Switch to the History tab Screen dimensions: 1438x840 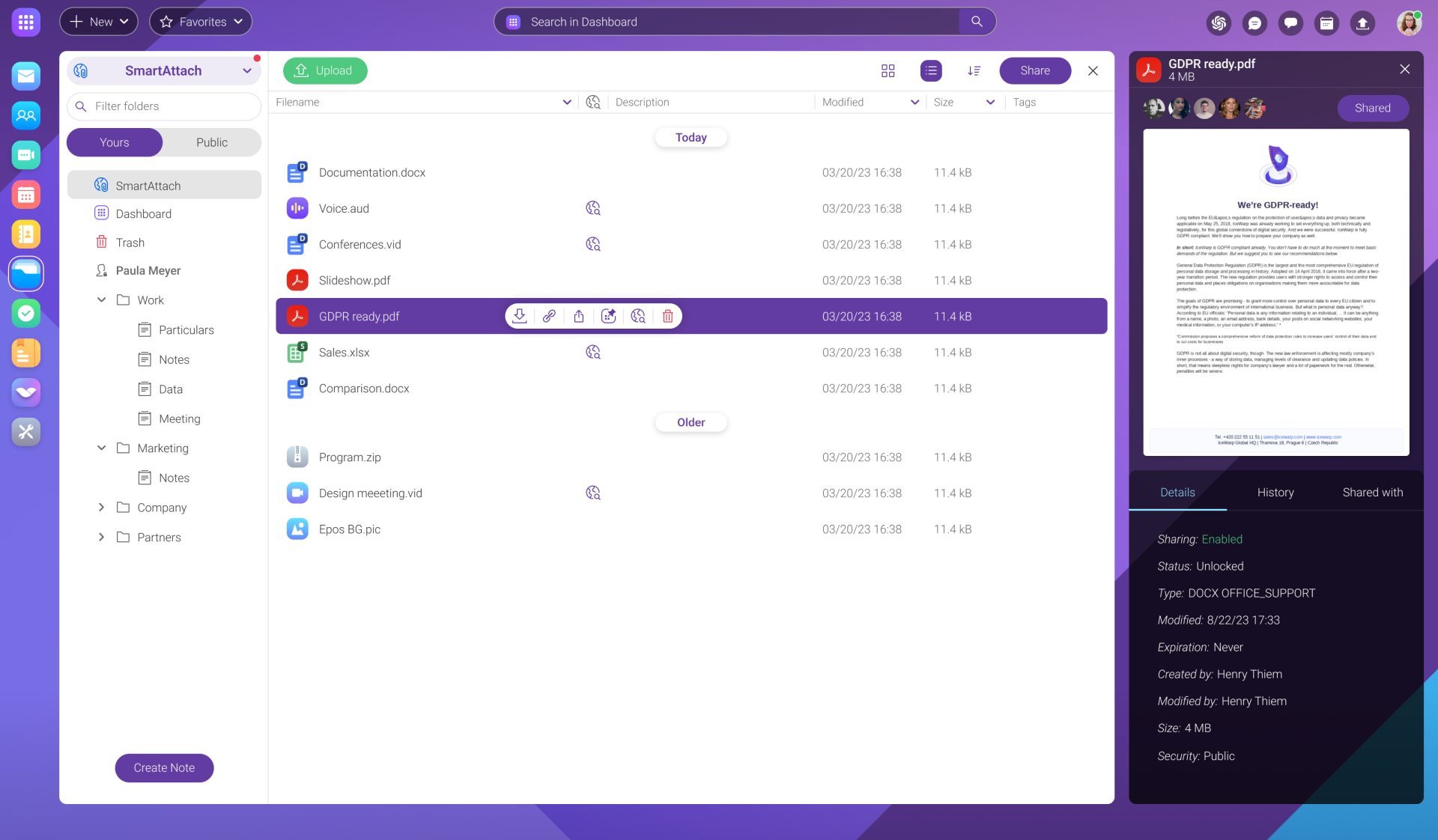pyautogui.click(x=1275, y=492)
